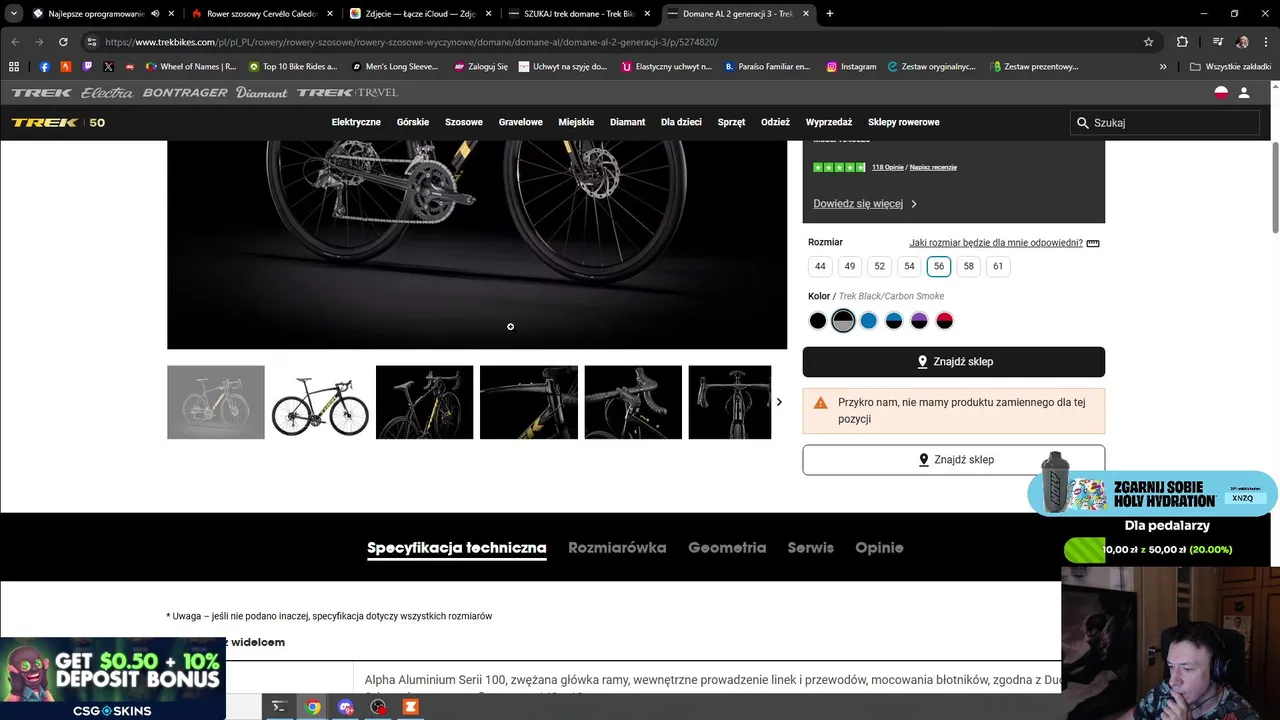Open the 118 Opinie link
Image resolution: width=1280 pixels, height=720 pixels.
[887, 167]
